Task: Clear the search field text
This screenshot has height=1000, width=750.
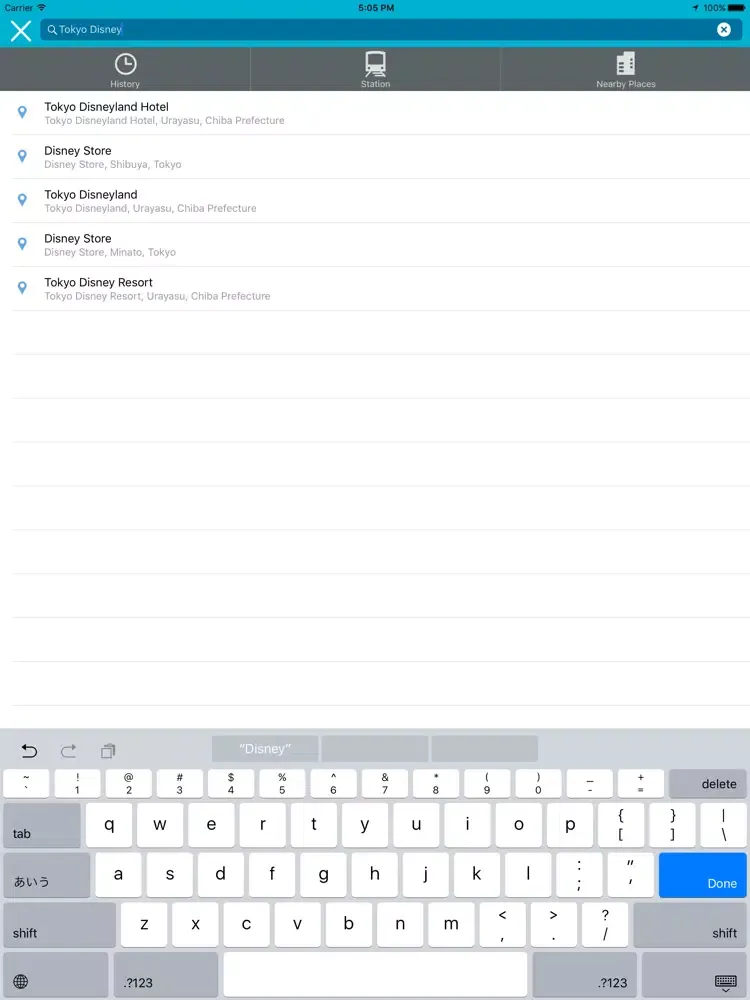Action: pos(723,29)
